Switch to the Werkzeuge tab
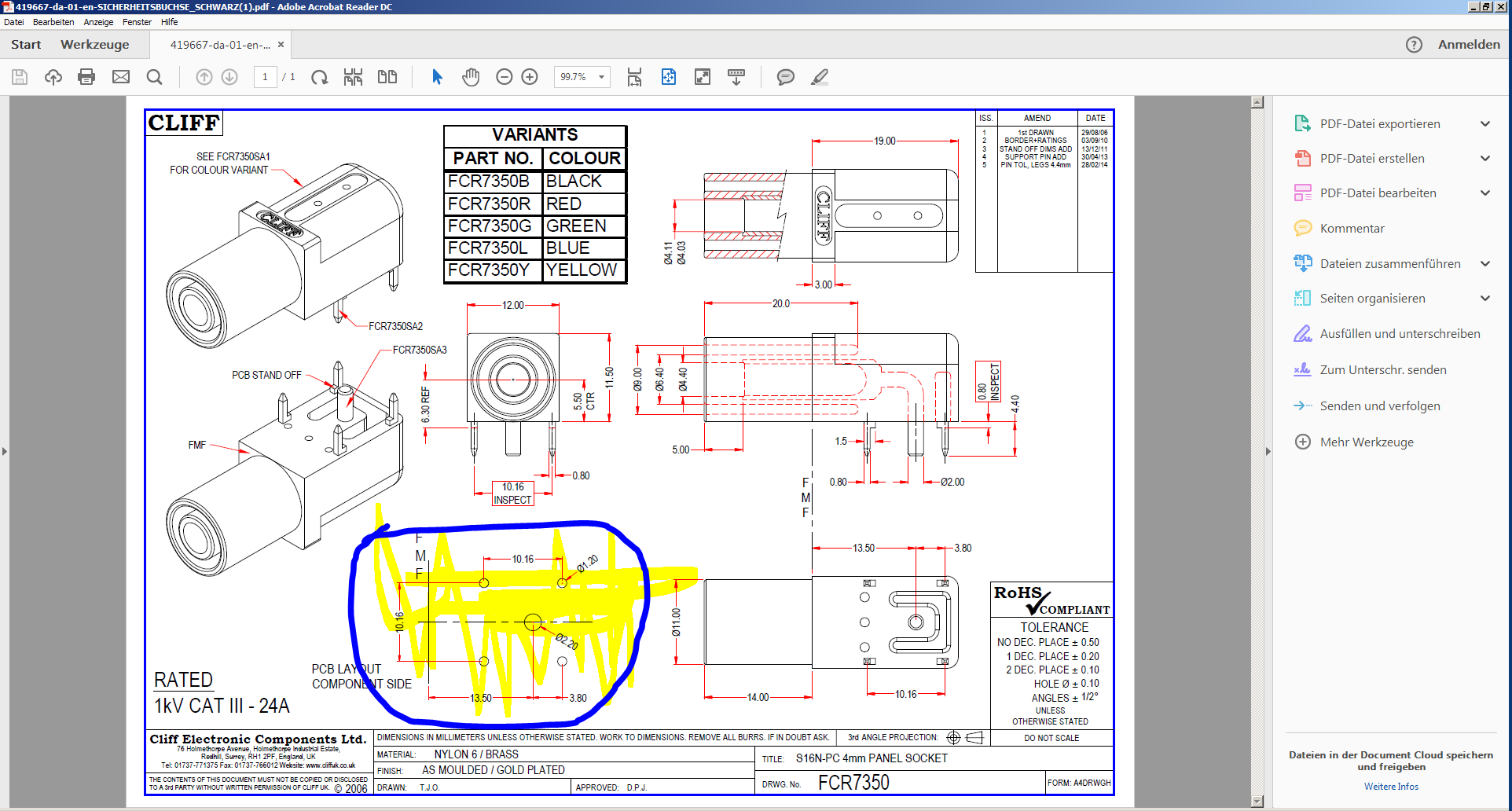The width and height of the screenshot is (1512, 811). [x=95, y=45]
